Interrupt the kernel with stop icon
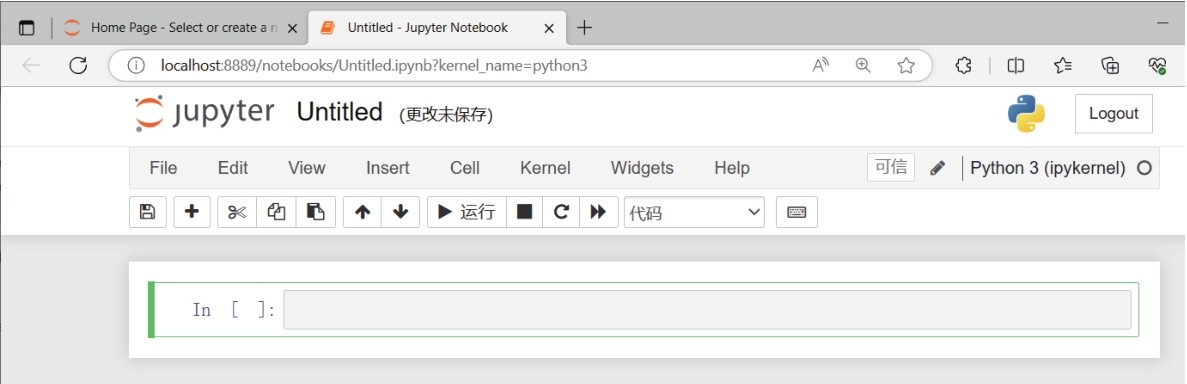Viewport: 1187px width, 384px height. (524, 212)
